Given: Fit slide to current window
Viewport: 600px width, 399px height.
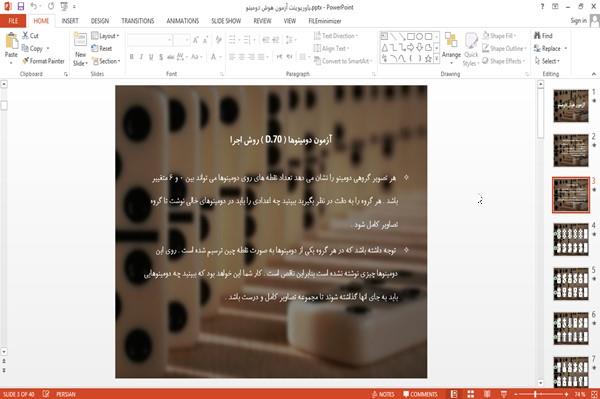Looking at the screenshot, I should 594,394.
